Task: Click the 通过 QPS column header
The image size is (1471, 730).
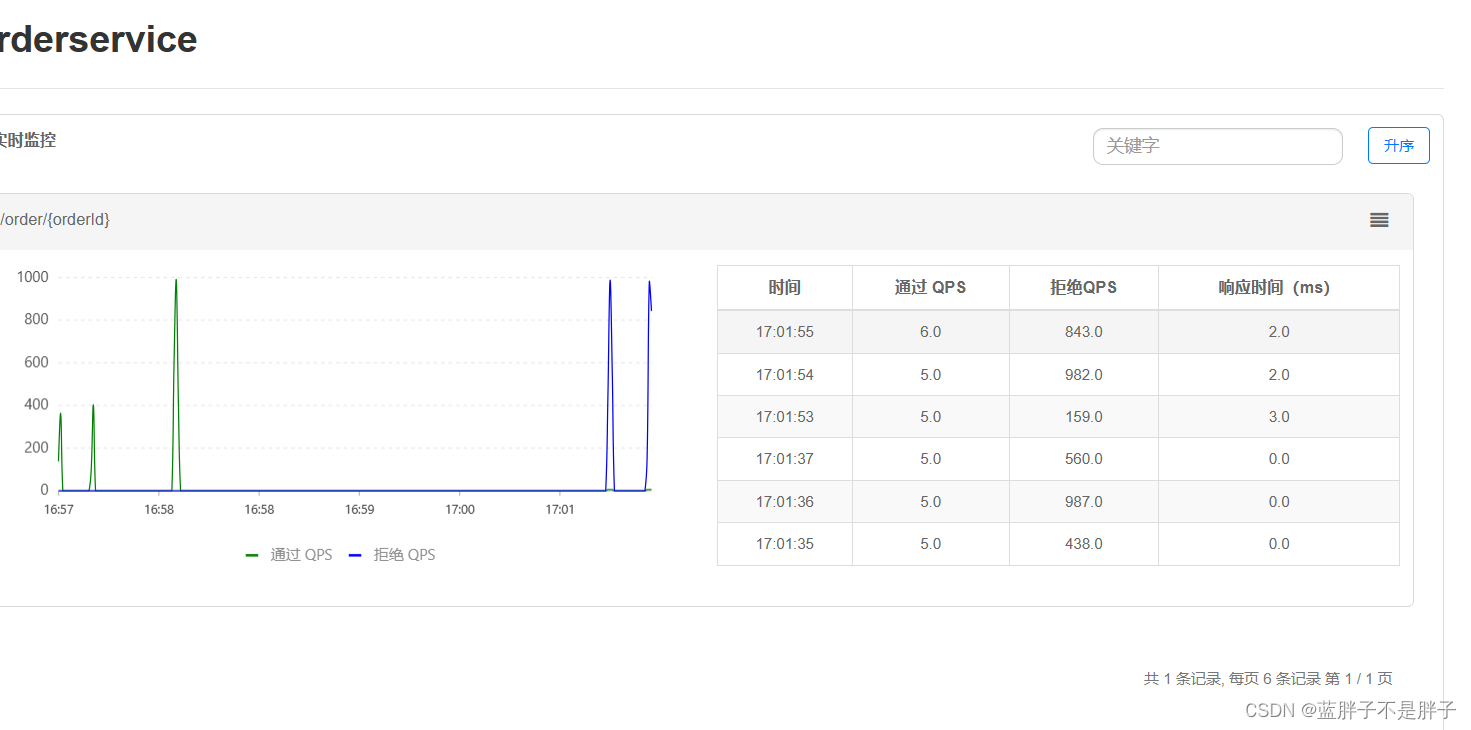Action: (x=930, y=288)
